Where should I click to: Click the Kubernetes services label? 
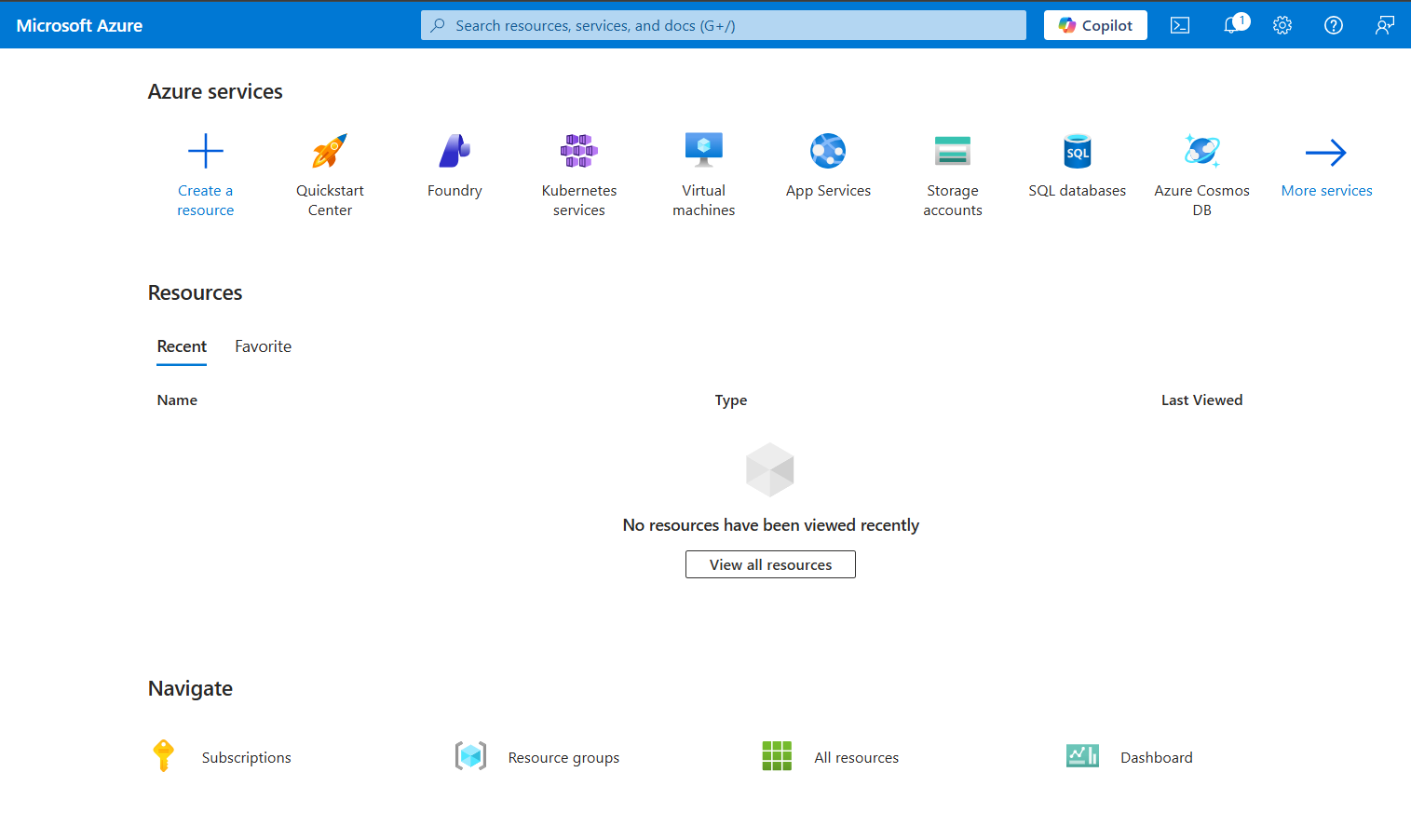click(579, 200)
